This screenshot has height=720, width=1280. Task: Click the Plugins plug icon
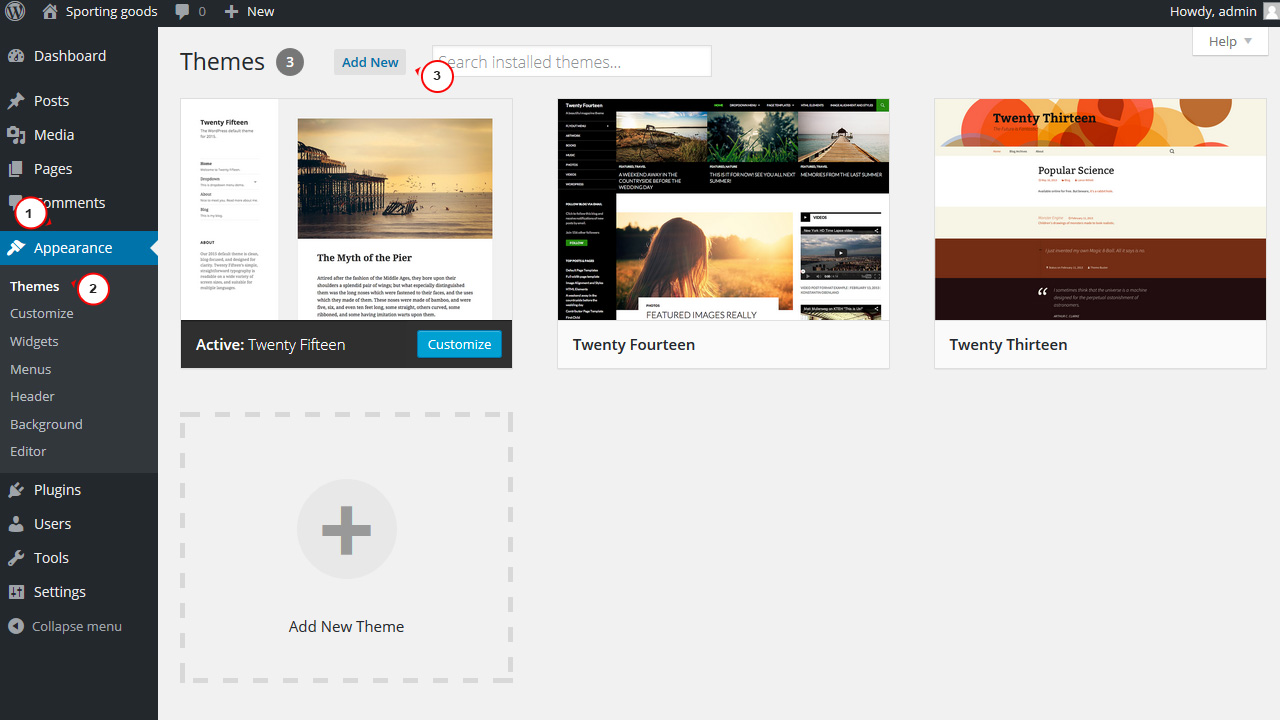[x=16, y=490]
